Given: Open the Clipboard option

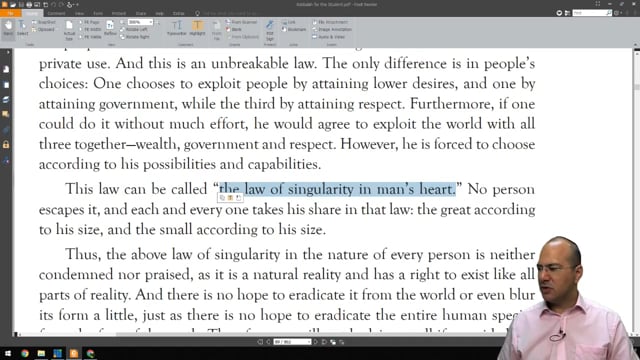Looking at the screenshot, I should 43,29.
